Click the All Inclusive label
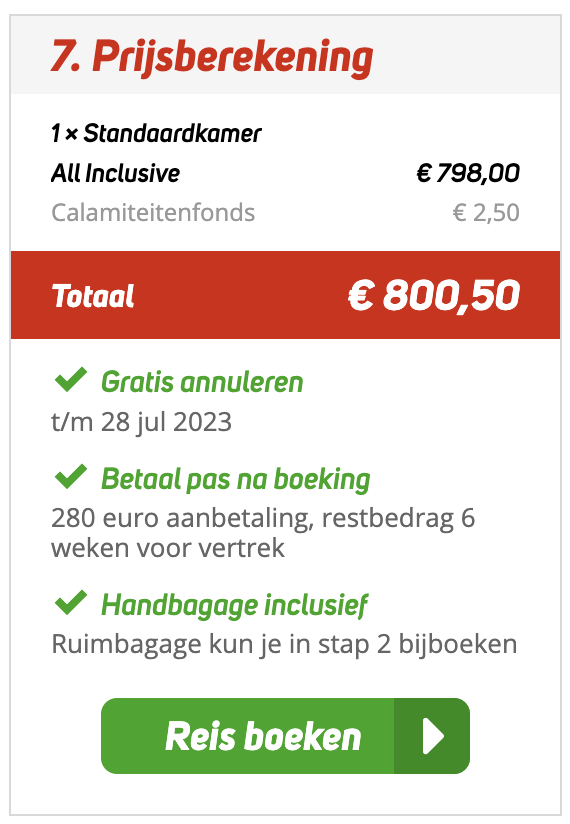 116,173
